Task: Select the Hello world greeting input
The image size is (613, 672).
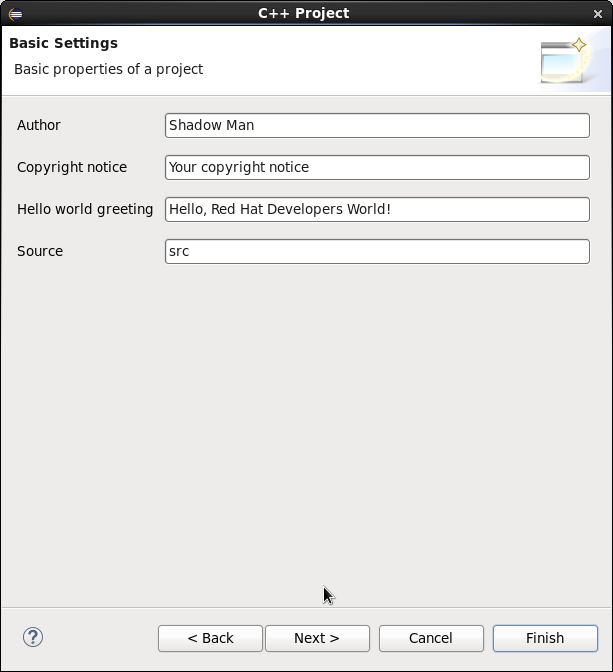Action: [x=377, y=209]
